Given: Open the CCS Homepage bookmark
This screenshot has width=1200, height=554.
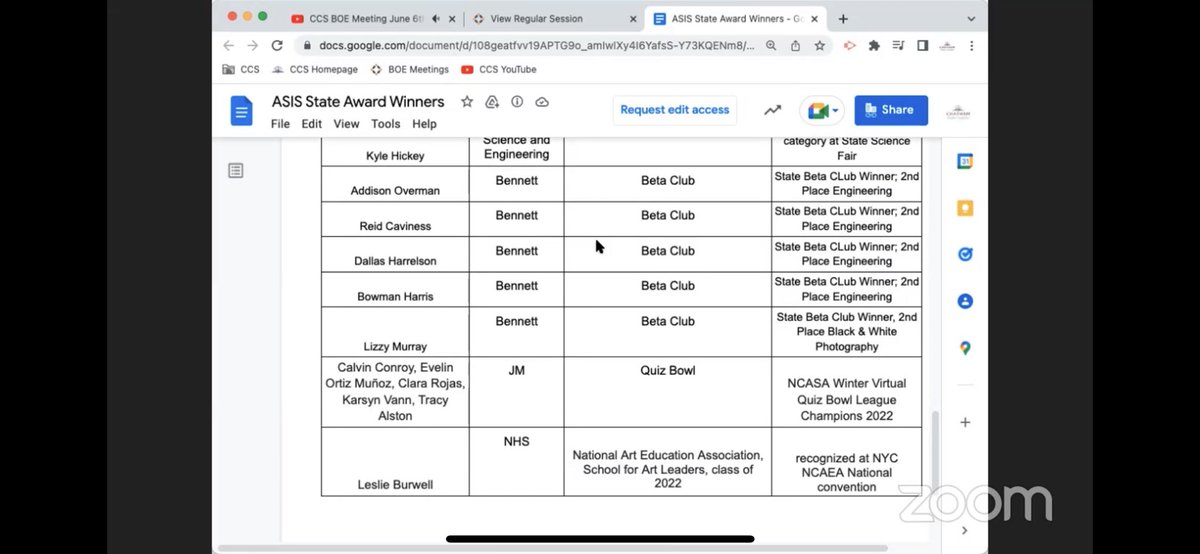Looking at the screenshot, I should 314,69.
